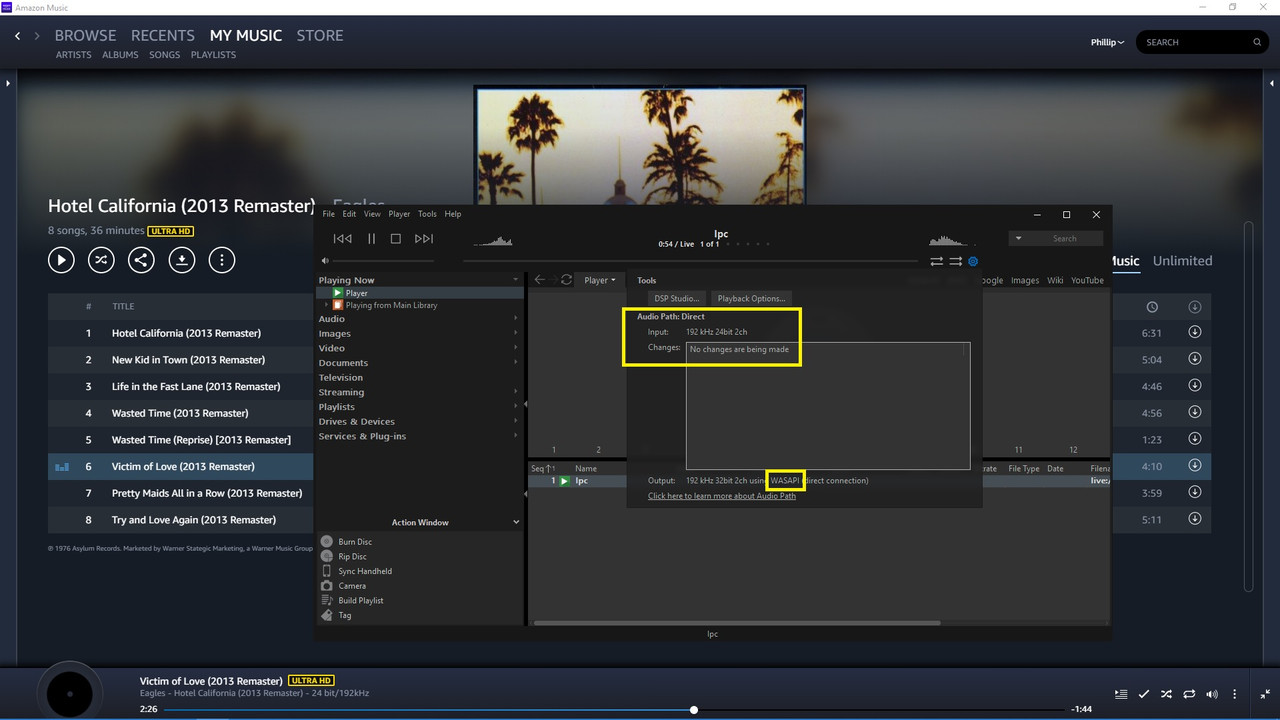The height and width of the screenshot is (720, 1280).
Task: Refresh the media player view
Action: coord(566,280)
